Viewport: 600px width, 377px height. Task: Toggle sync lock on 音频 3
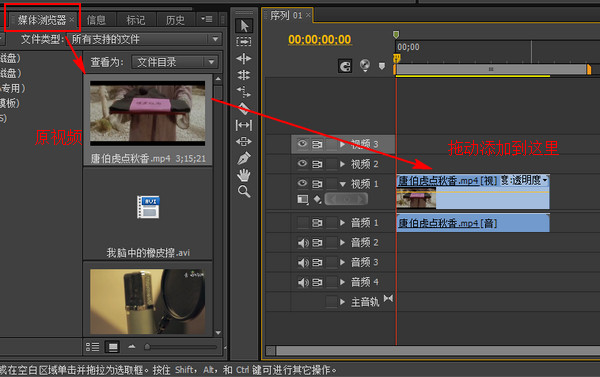[317, 263]
